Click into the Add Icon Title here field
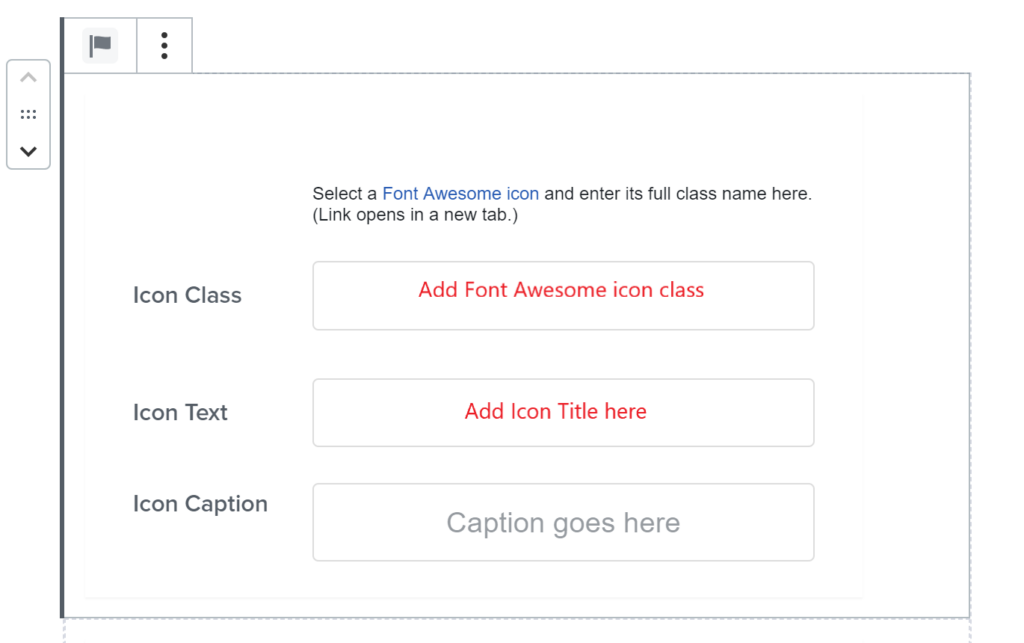The image size is (1024, 643). (x=563, y=413)
